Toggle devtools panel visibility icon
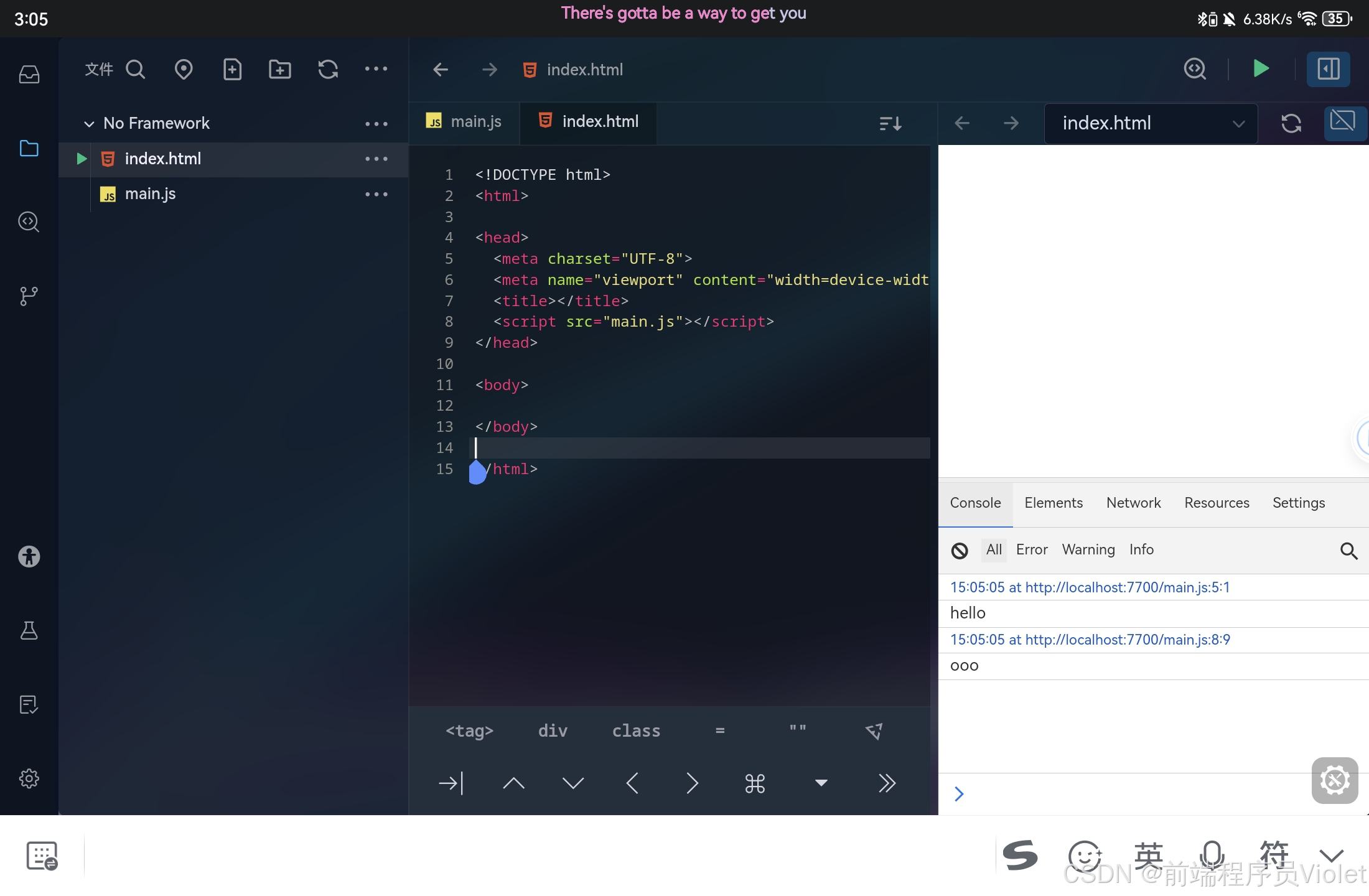 pyautogui.click(x=1342, y=122)
